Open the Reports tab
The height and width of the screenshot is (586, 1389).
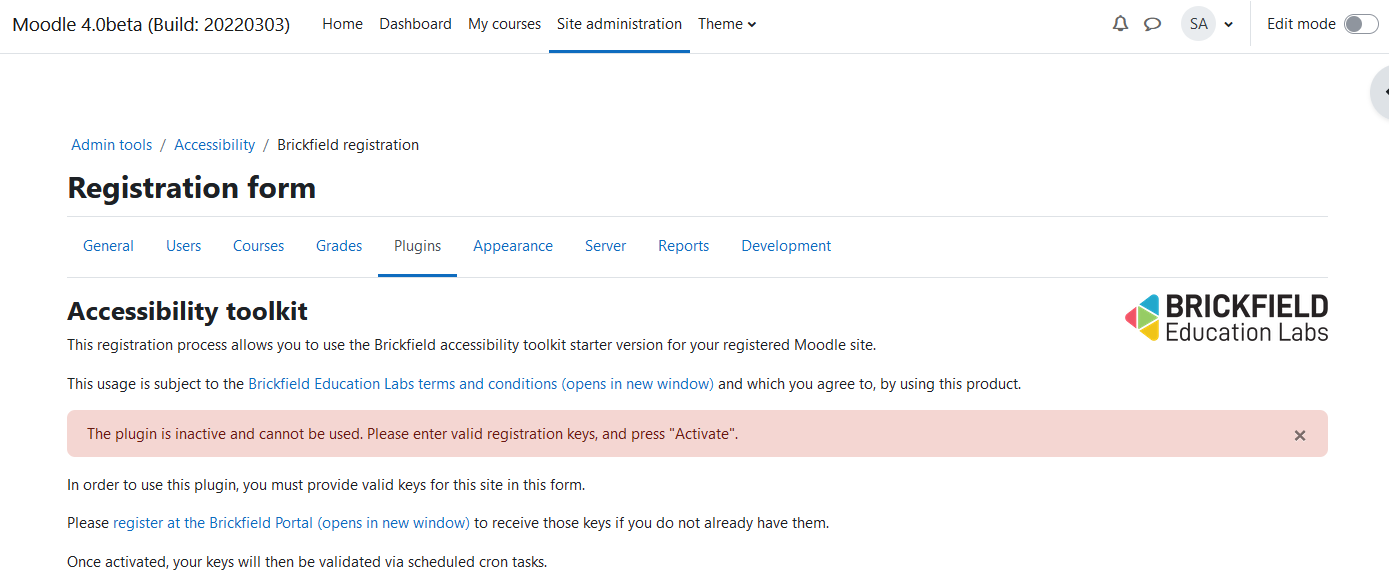point(684,246)
